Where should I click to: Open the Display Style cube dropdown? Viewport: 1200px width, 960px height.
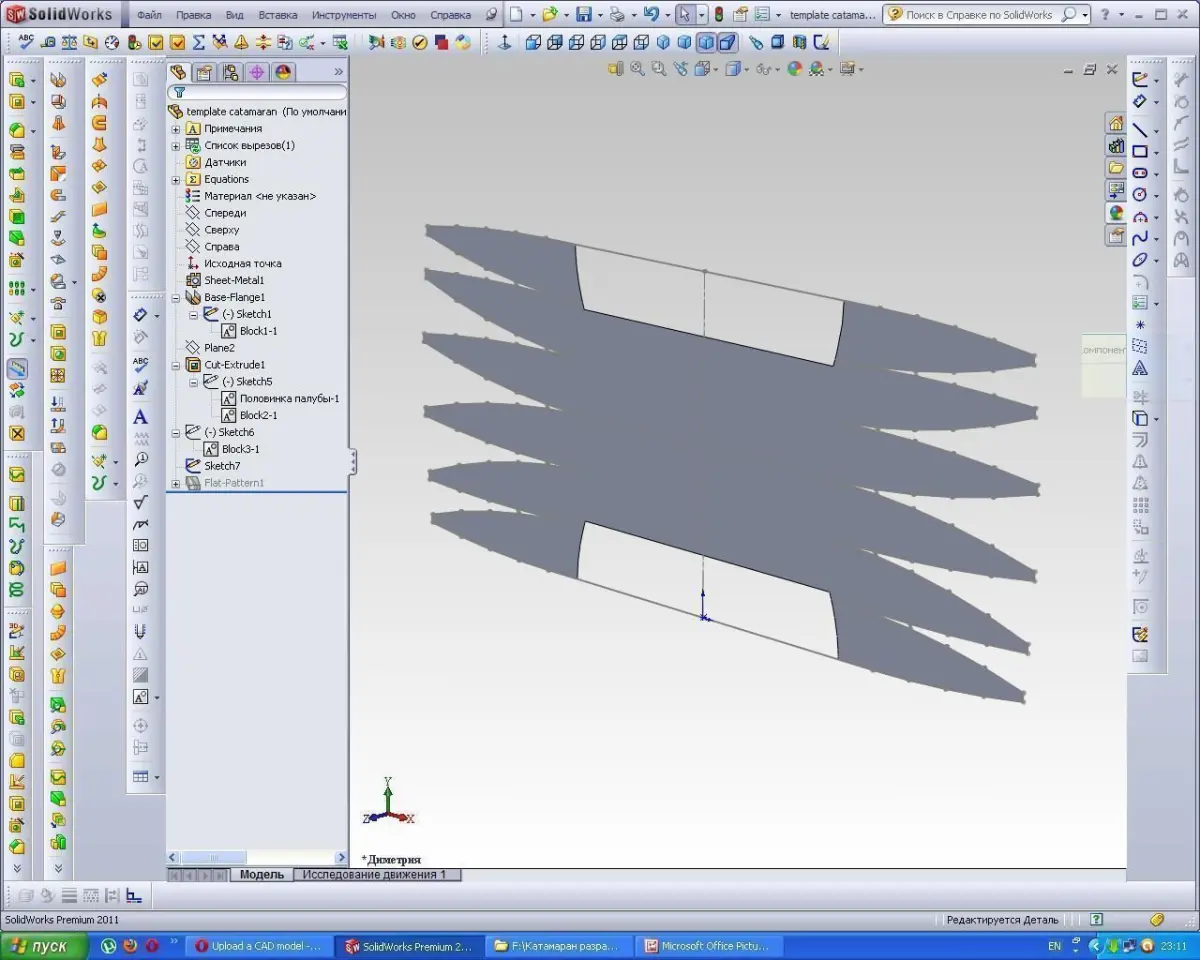(736, 69)
